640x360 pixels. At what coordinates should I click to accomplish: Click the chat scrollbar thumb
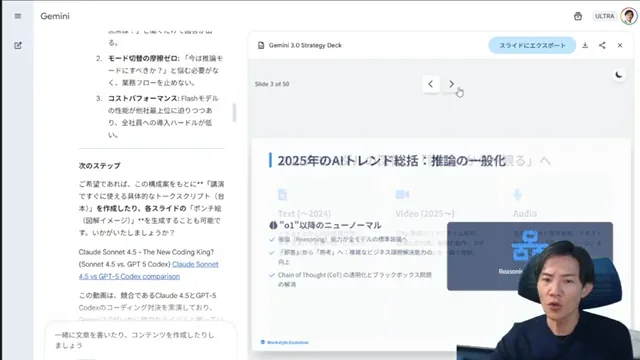[x=234, y=113]
